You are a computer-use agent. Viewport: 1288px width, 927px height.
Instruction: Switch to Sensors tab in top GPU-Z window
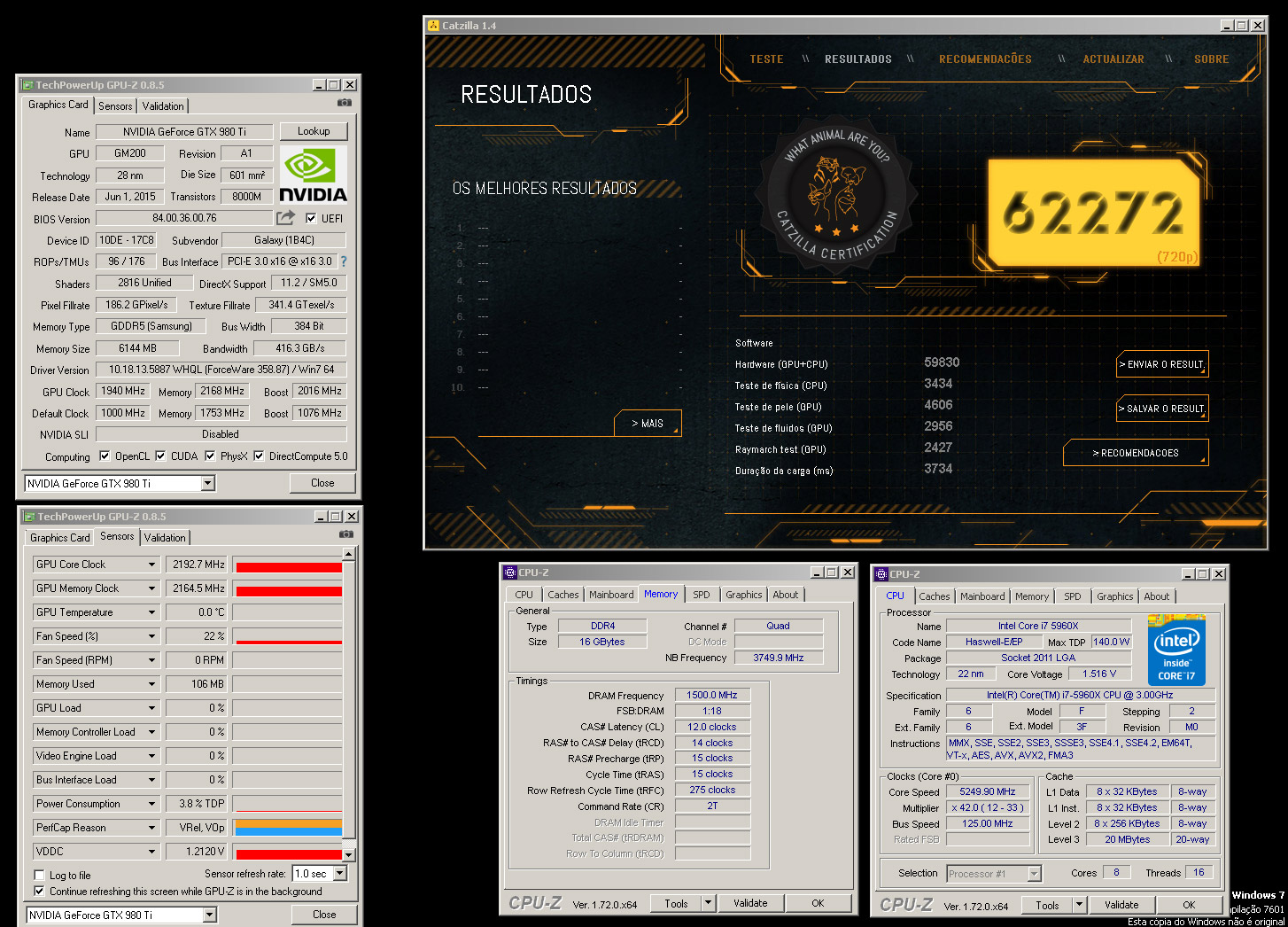click(x=115, y=106)
